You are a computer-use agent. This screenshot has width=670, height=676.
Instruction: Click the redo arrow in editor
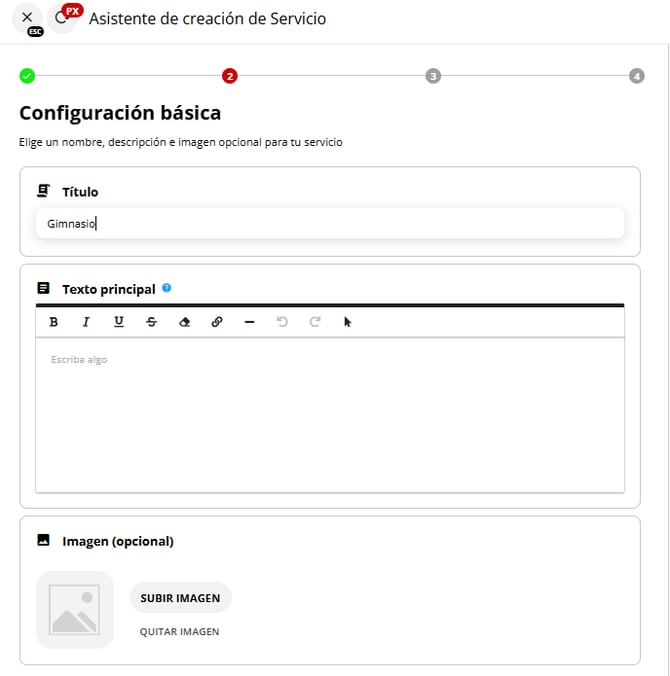pos(315,322)
